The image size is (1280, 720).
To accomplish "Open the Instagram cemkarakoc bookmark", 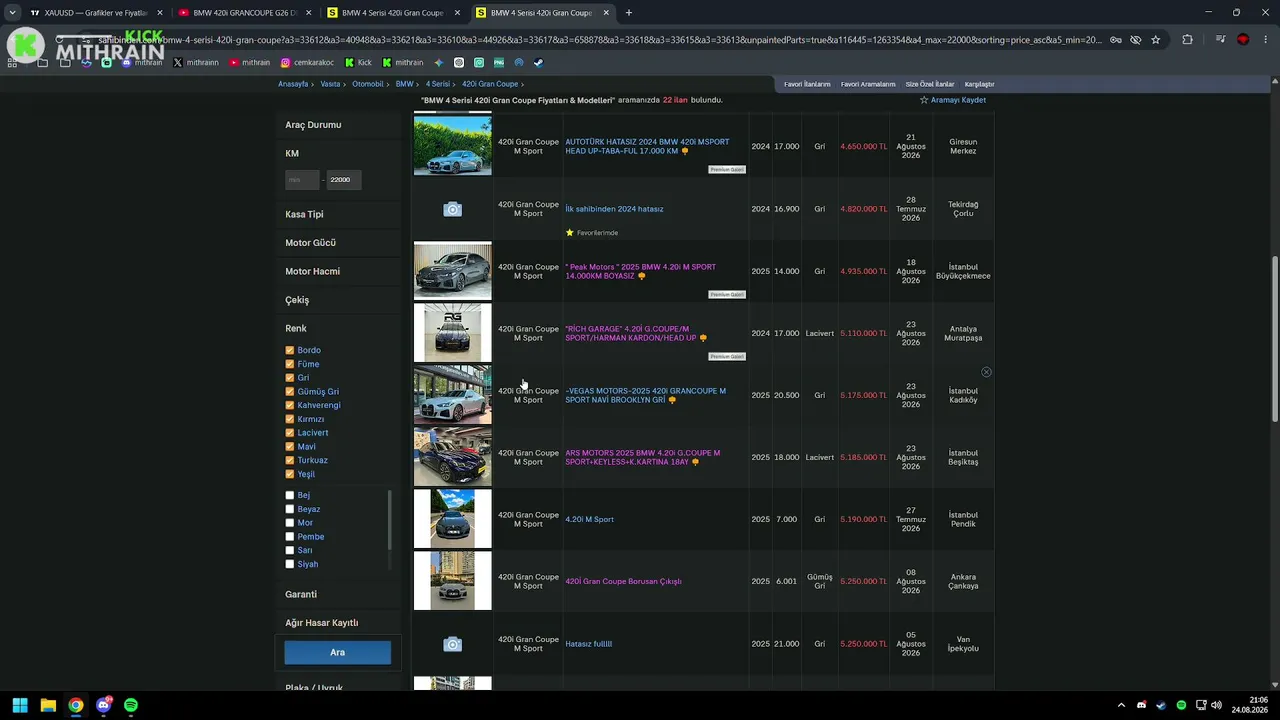I will [307, 62].
